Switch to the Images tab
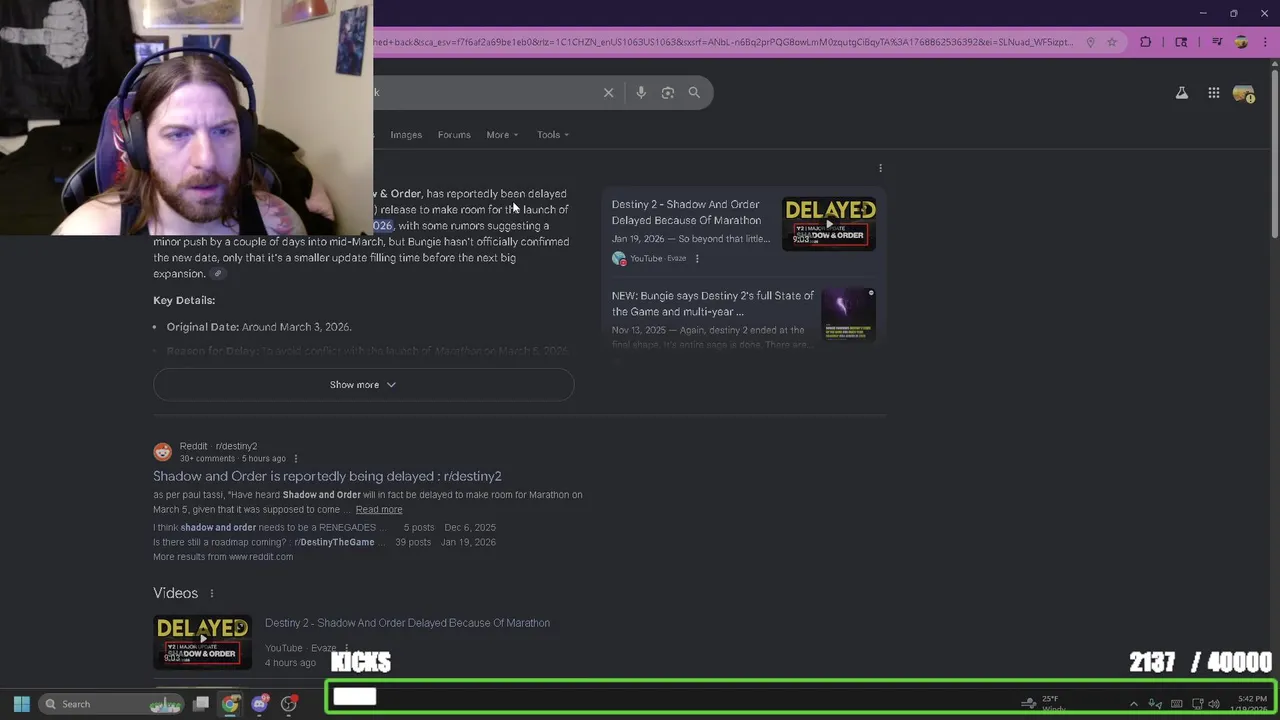The image size is (1280, 720). [x=406, y=135]
